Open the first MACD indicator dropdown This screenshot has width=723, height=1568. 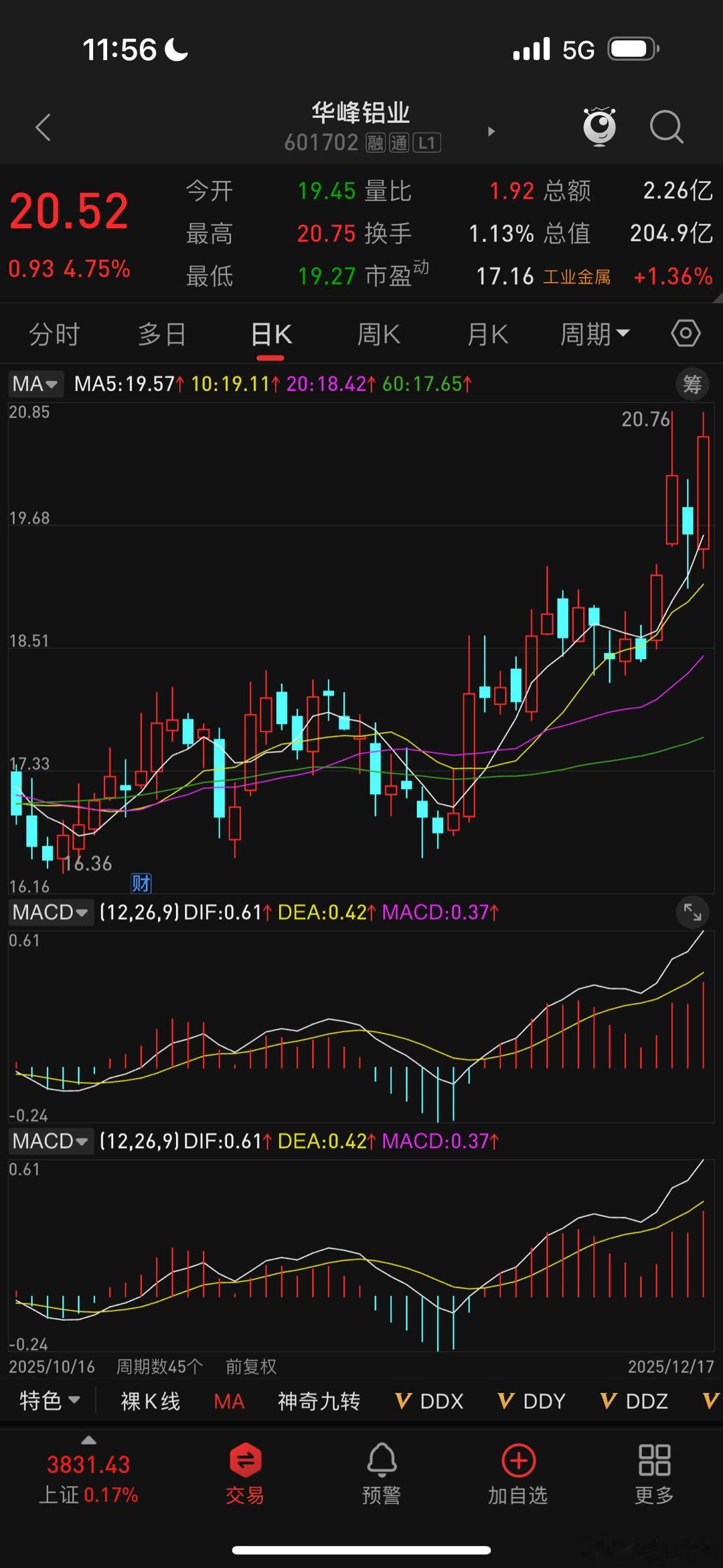pyautogui.click(x=50, y=912)
